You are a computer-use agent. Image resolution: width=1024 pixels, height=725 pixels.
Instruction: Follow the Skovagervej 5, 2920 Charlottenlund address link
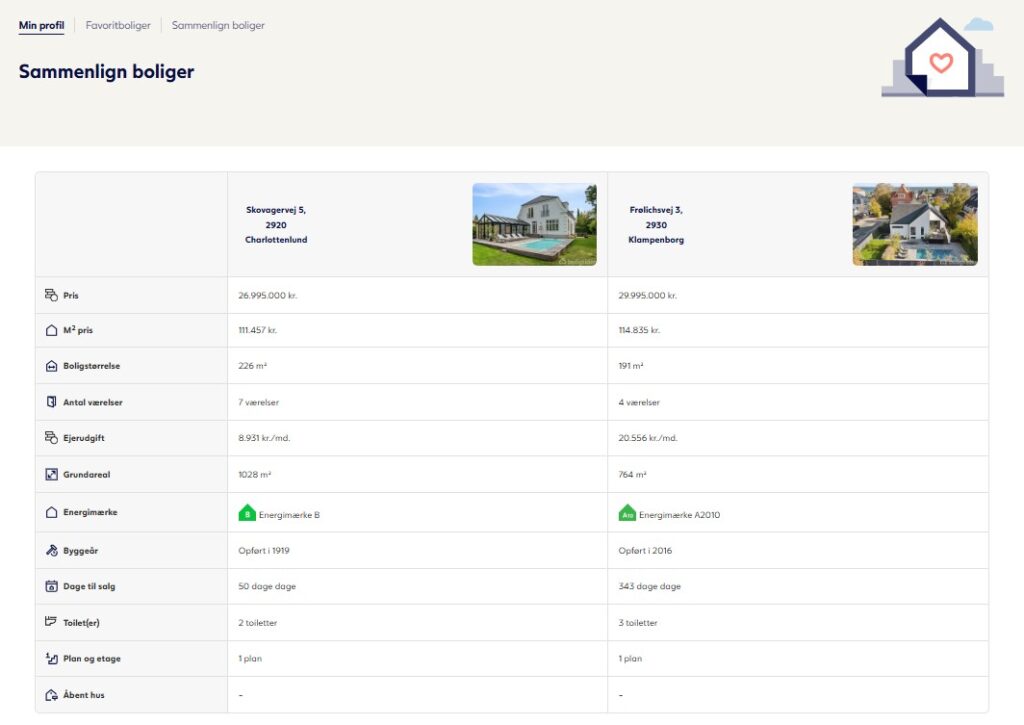(276, 225)
